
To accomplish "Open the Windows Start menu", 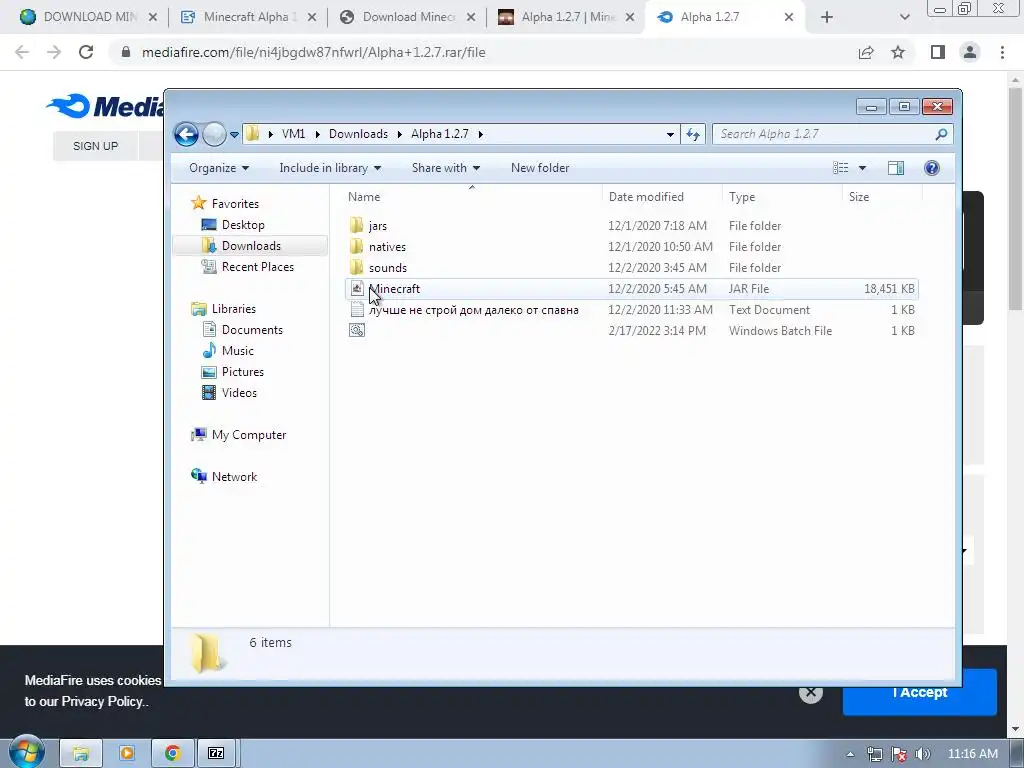I will (x=27, y=752).
